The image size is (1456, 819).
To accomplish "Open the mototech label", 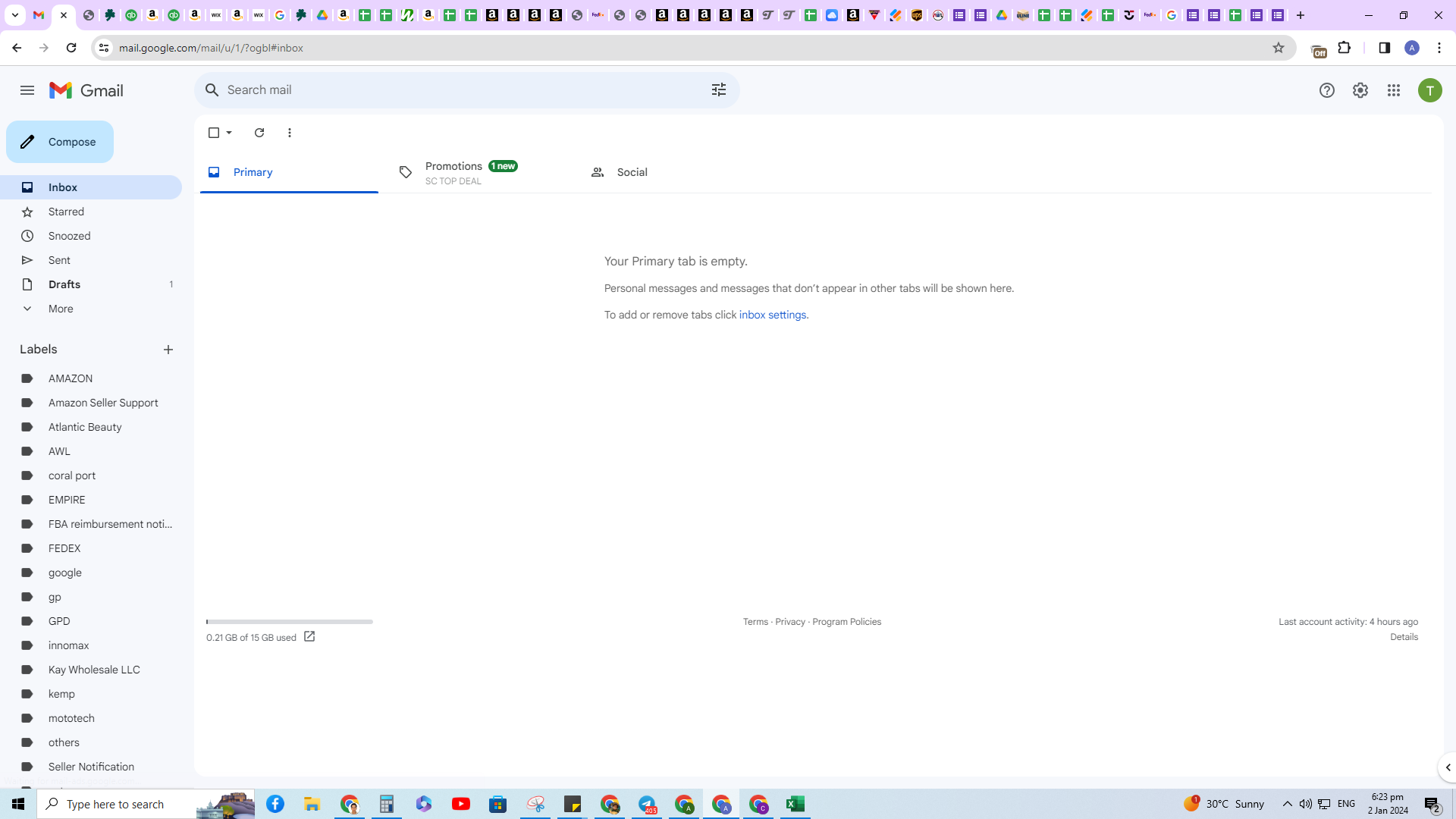I will pos(91,718).
